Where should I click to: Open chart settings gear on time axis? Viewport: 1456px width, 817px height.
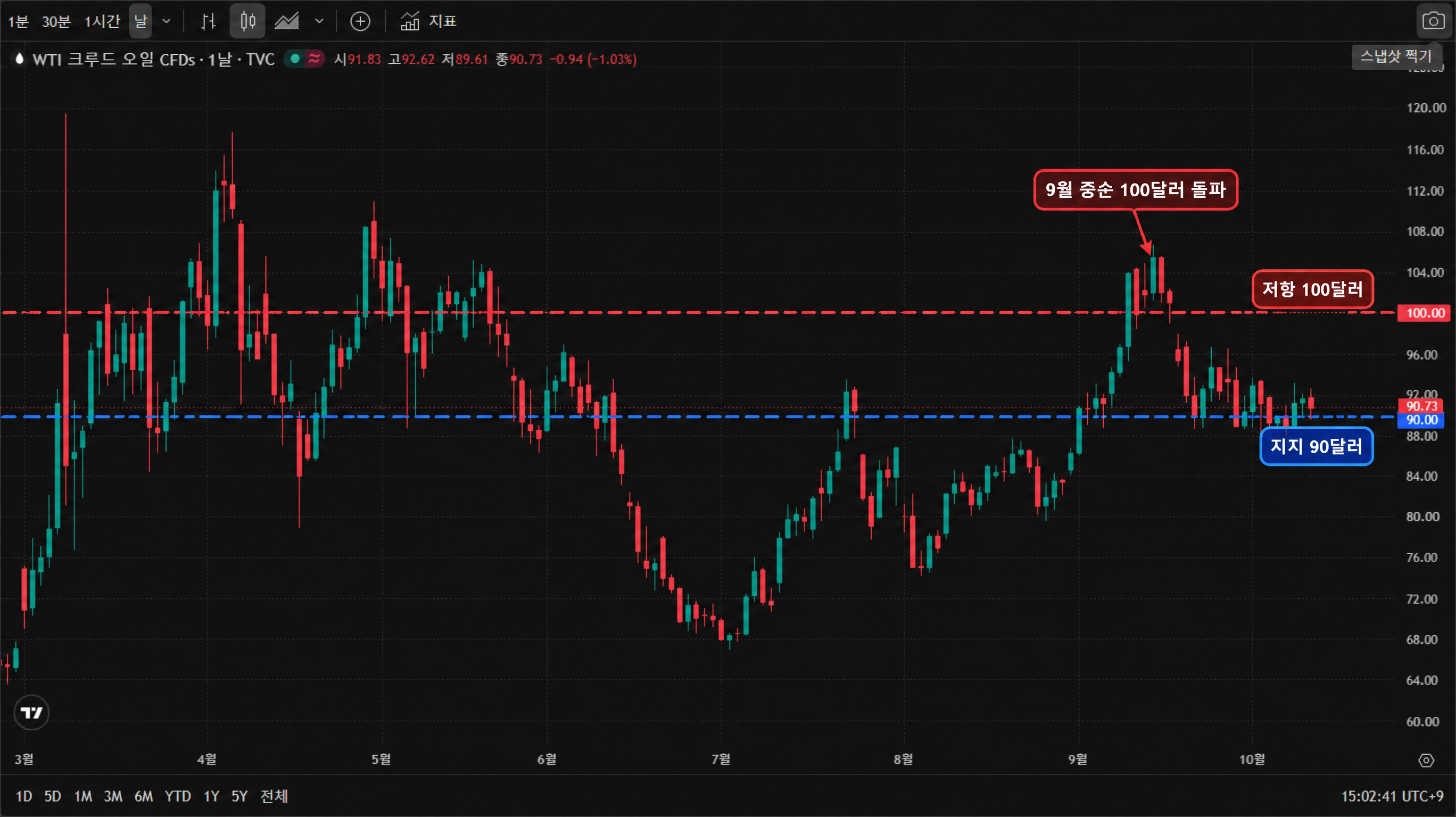(1426, 761)
